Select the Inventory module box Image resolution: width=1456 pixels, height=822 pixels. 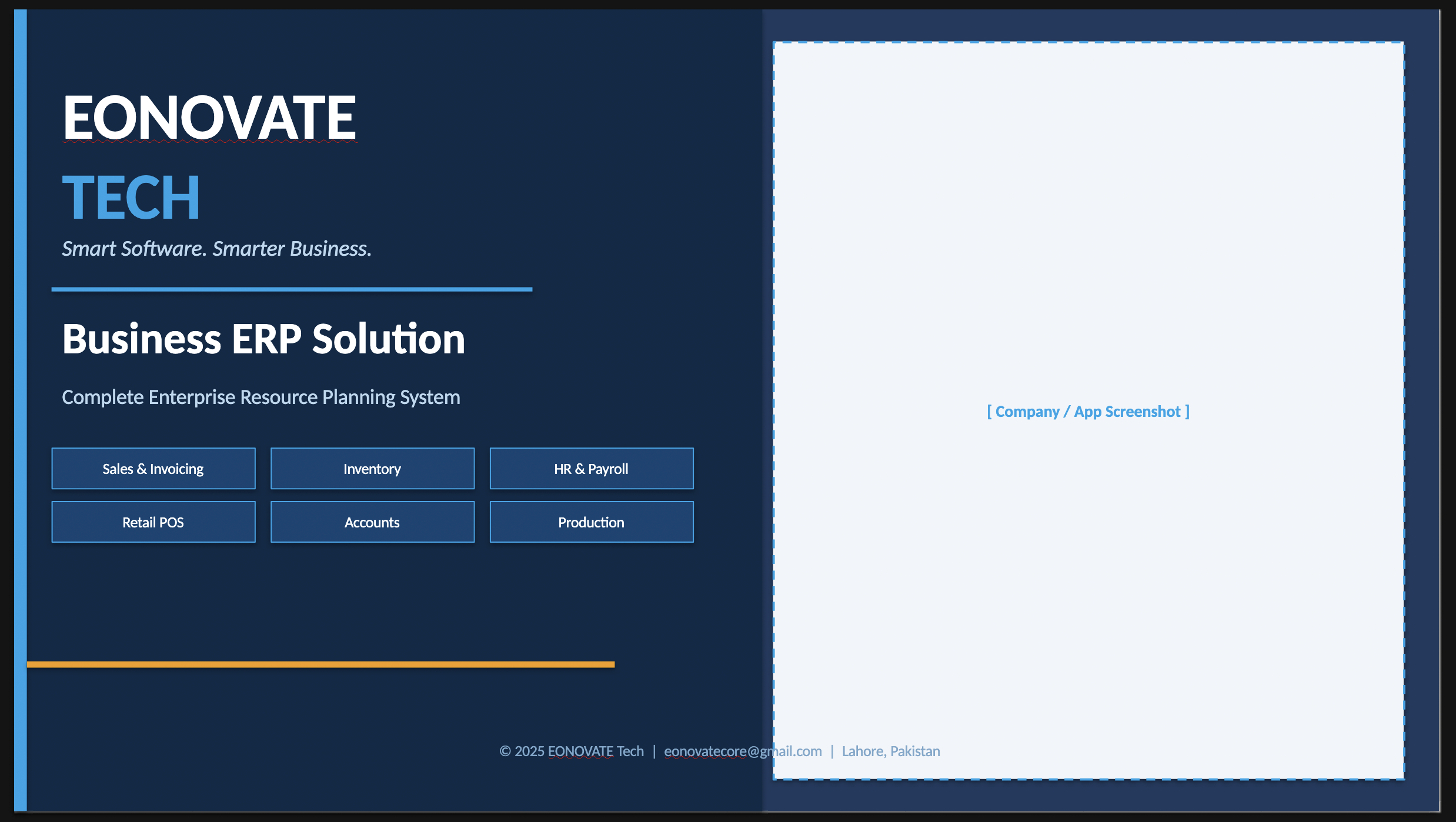(x=372, y=469)
